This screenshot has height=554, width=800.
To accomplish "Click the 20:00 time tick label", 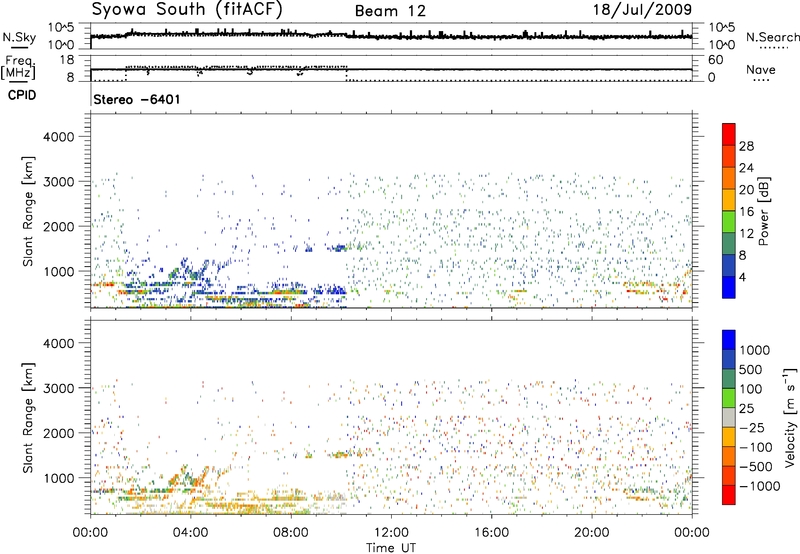I will [591, 533].
